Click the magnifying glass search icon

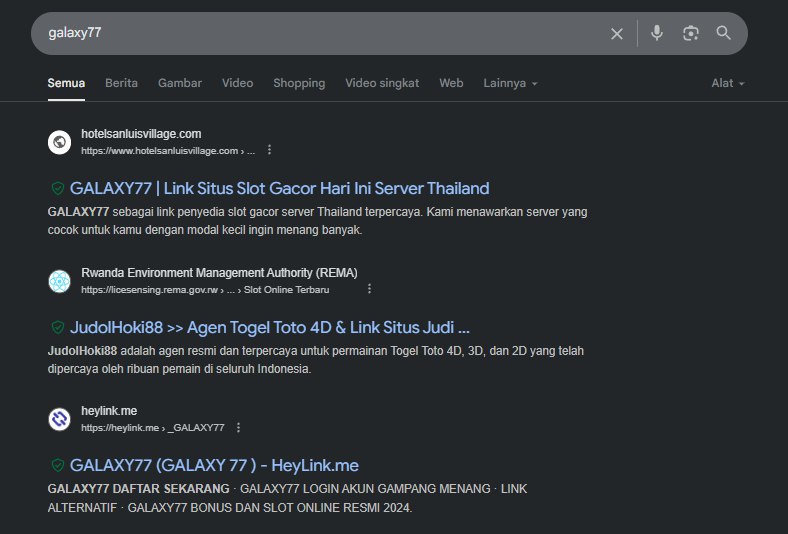tap(723, 33)
